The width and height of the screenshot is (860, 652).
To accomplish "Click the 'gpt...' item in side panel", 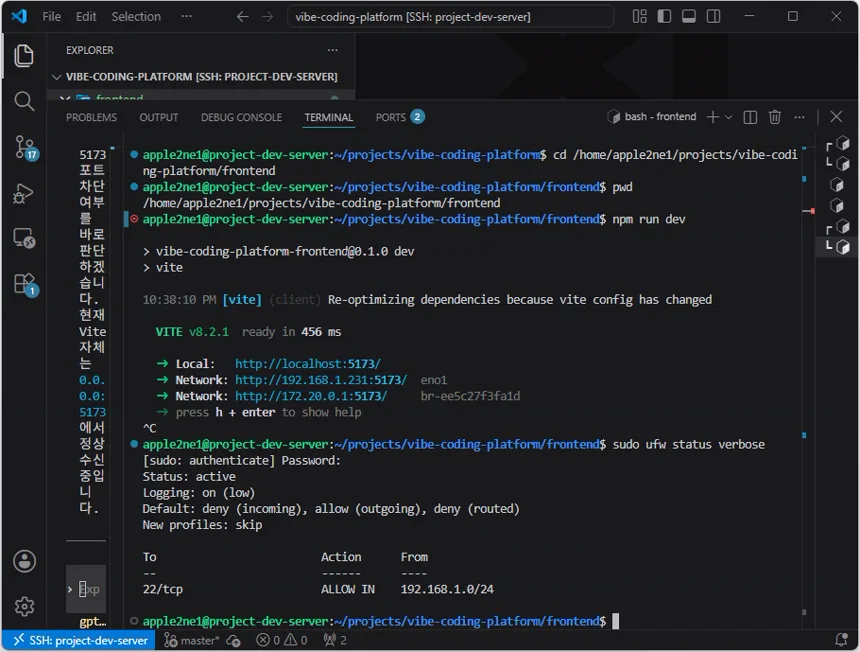I will click(x=93, y=621).
